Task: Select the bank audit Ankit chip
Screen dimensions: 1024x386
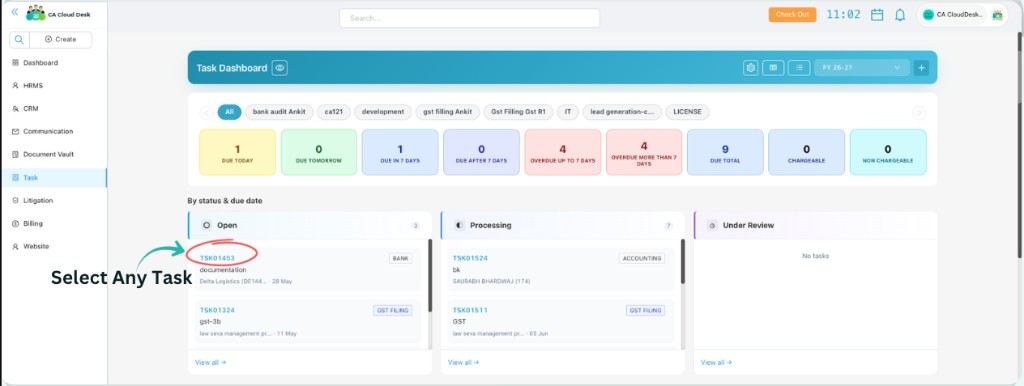Action: pyautogui.click(x=280, y=112)
